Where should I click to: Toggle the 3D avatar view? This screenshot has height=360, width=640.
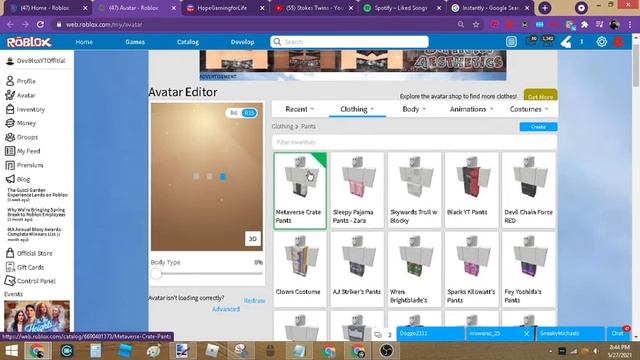253,239
